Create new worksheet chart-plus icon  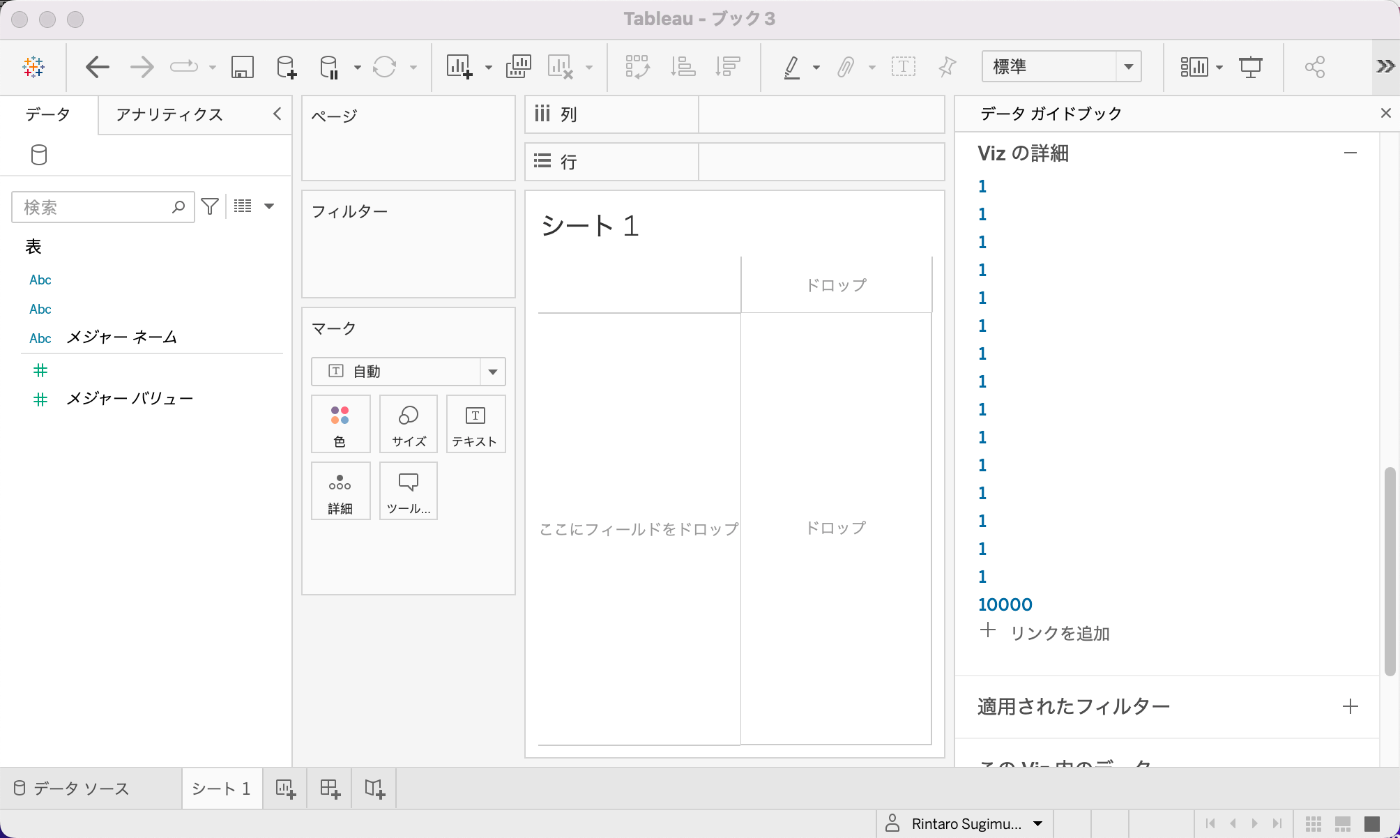coord(459,67)
